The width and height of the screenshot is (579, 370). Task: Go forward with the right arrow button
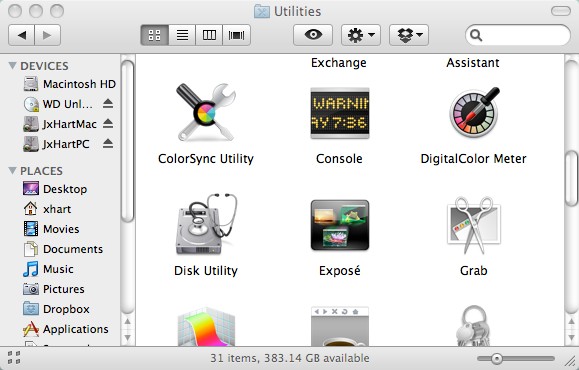(47, 35)
